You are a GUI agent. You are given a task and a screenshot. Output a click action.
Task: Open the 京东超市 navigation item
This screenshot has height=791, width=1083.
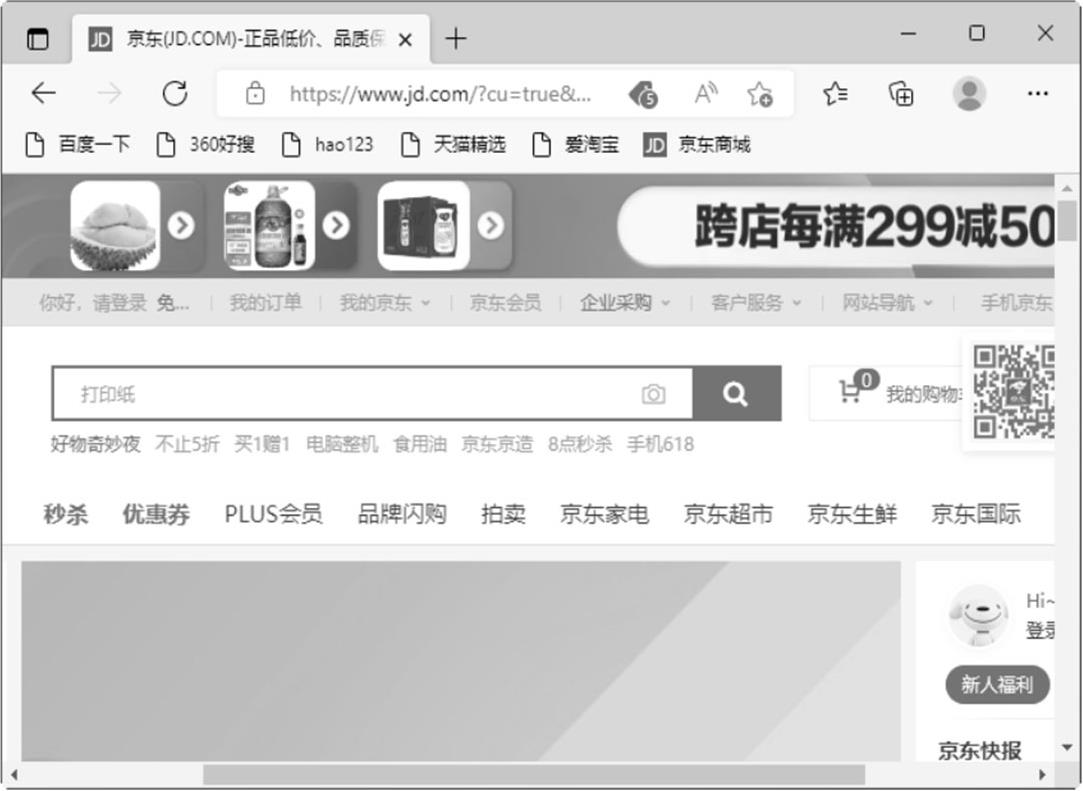tap(728, 514)
